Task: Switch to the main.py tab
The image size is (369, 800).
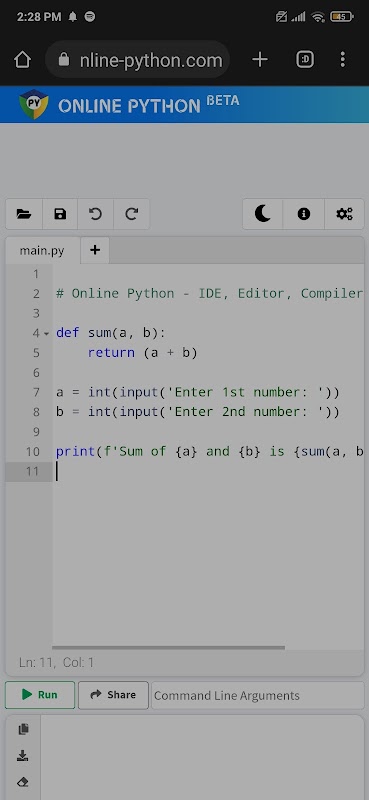Action: pos(42,251)
